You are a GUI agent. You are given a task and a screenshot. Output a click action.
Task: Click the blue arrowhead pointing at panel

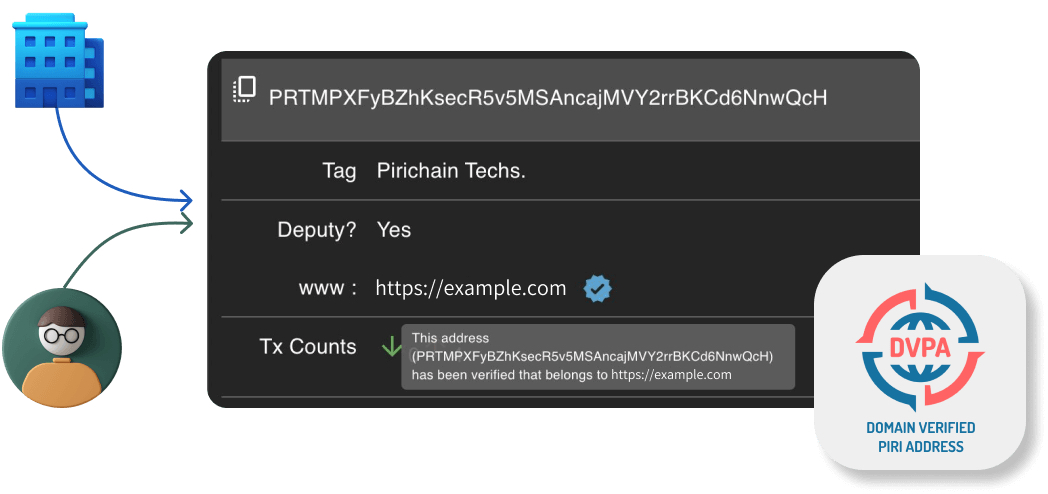tap(186, 200)
